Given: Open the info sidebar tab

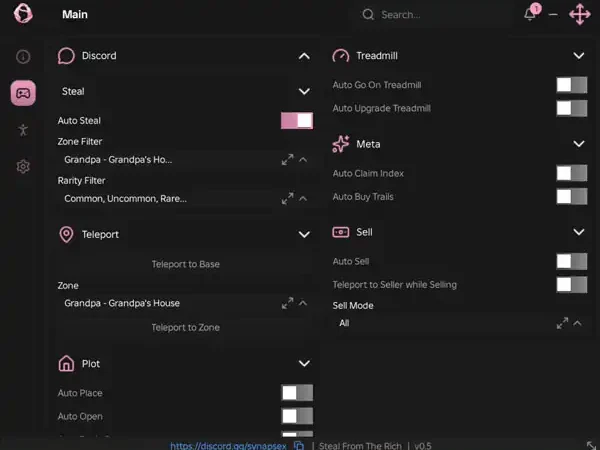Looking at the screenshot, I should 23,57.
